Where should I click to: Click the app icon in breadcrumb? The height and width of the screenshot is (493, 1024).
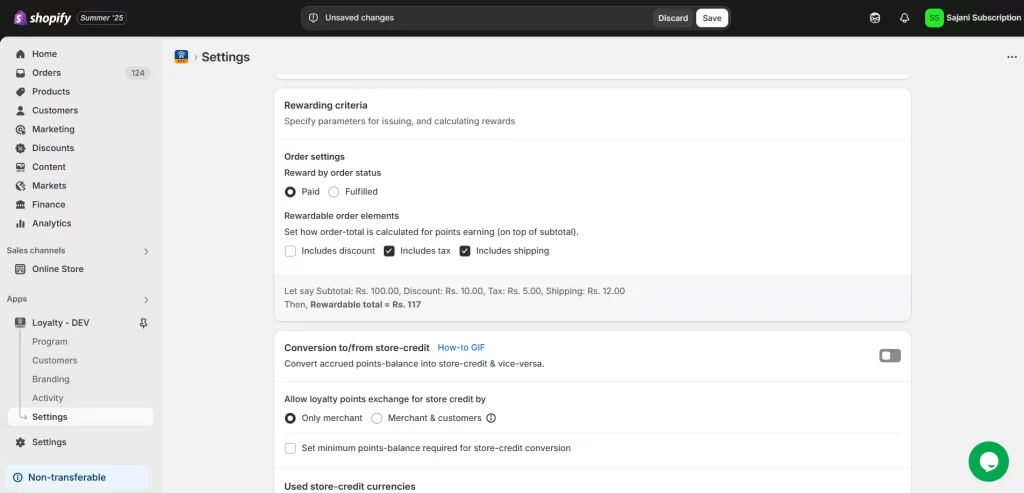pos(182,57)
